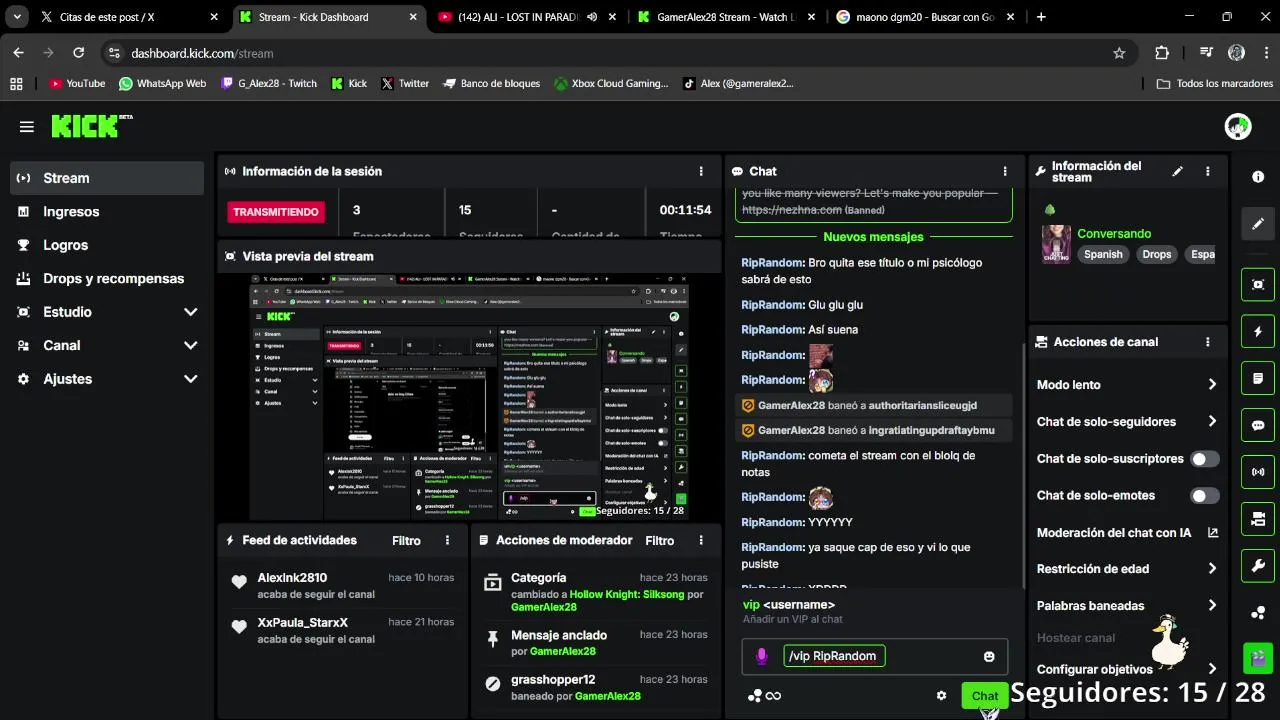
Task: Open chat settings gear icon
Action: (x=941, y=696)
